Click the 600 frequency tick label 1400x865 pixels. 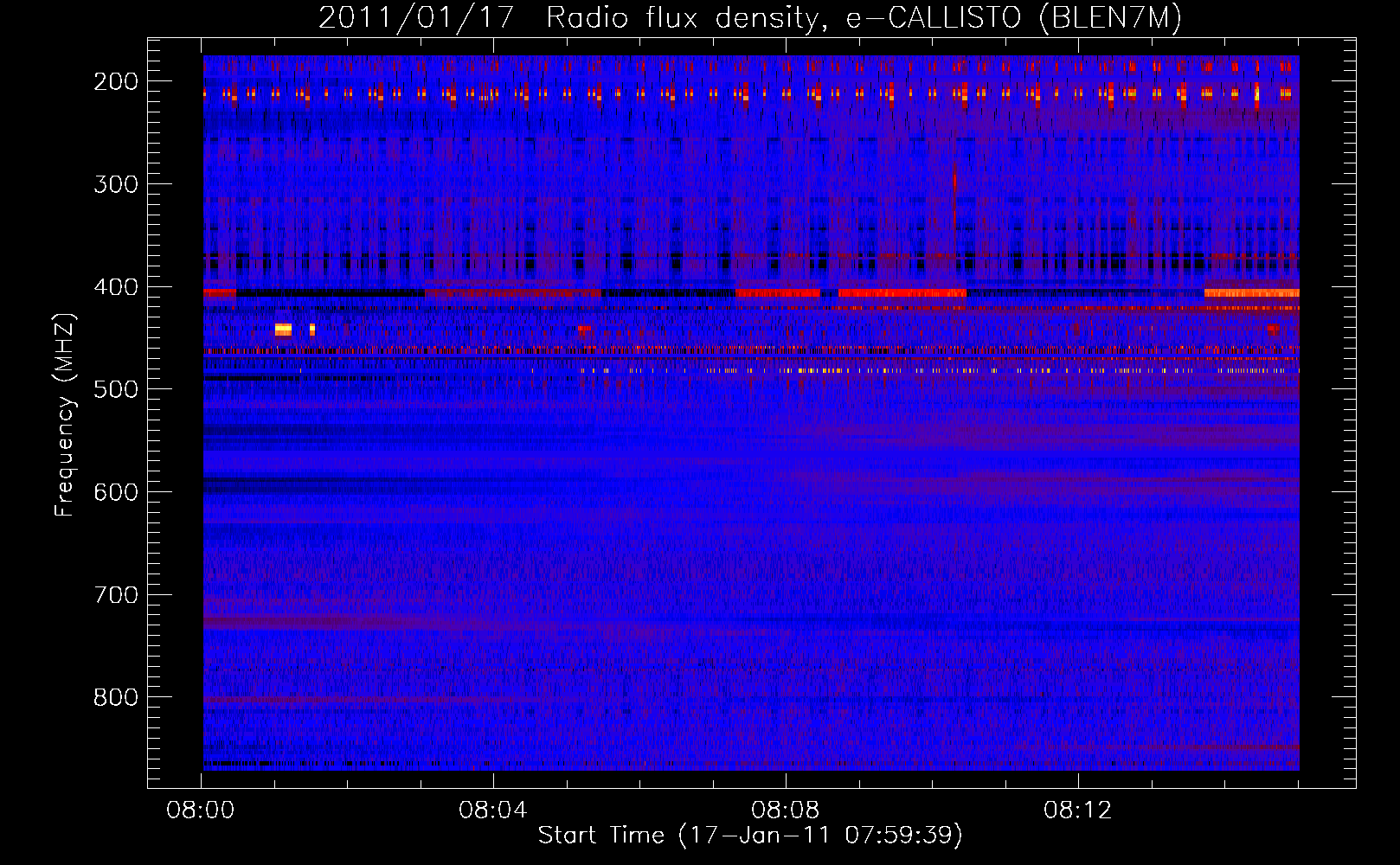click(x=115, y=491)
